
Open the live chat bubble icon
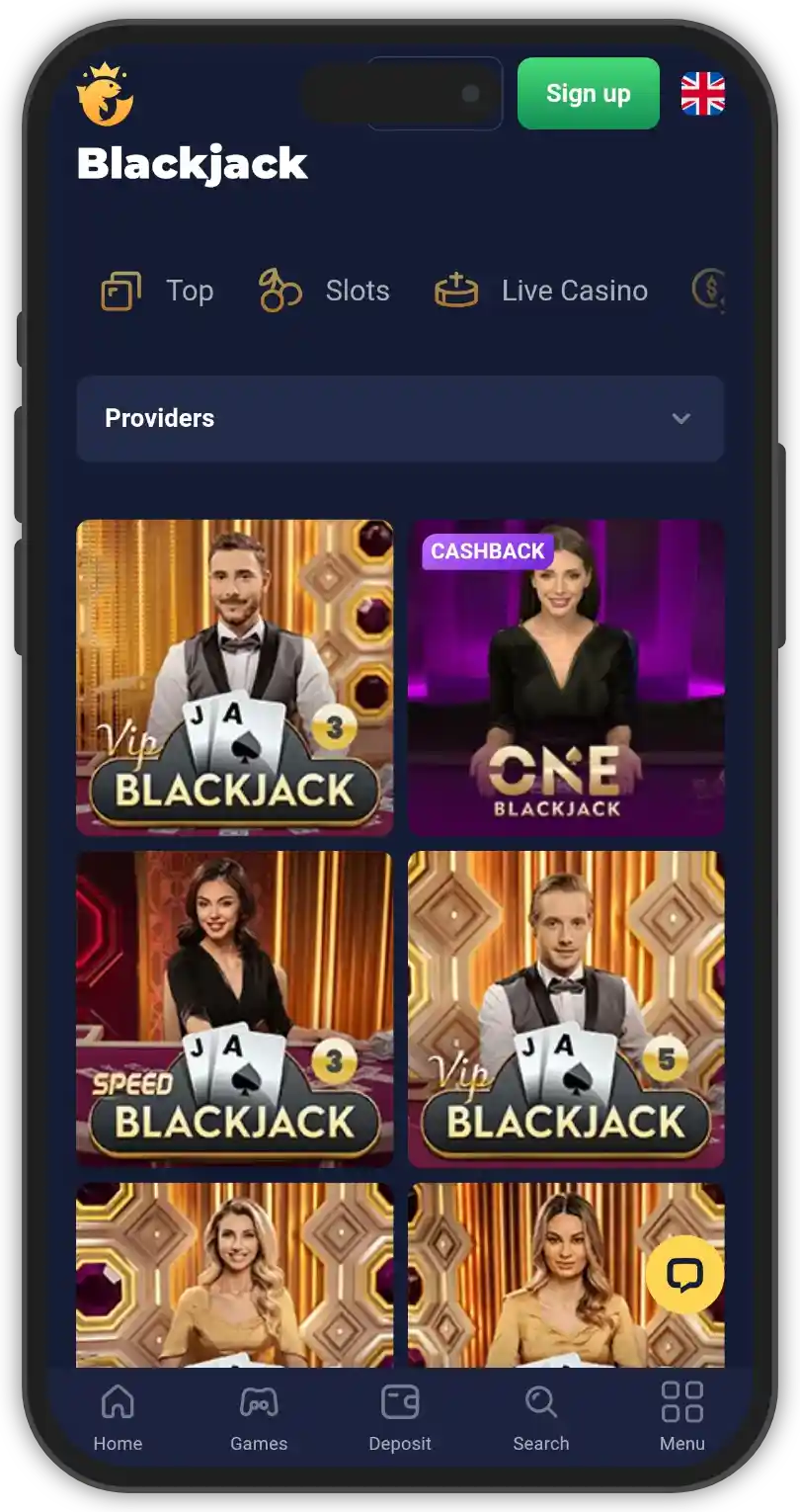click(684, 1274)
